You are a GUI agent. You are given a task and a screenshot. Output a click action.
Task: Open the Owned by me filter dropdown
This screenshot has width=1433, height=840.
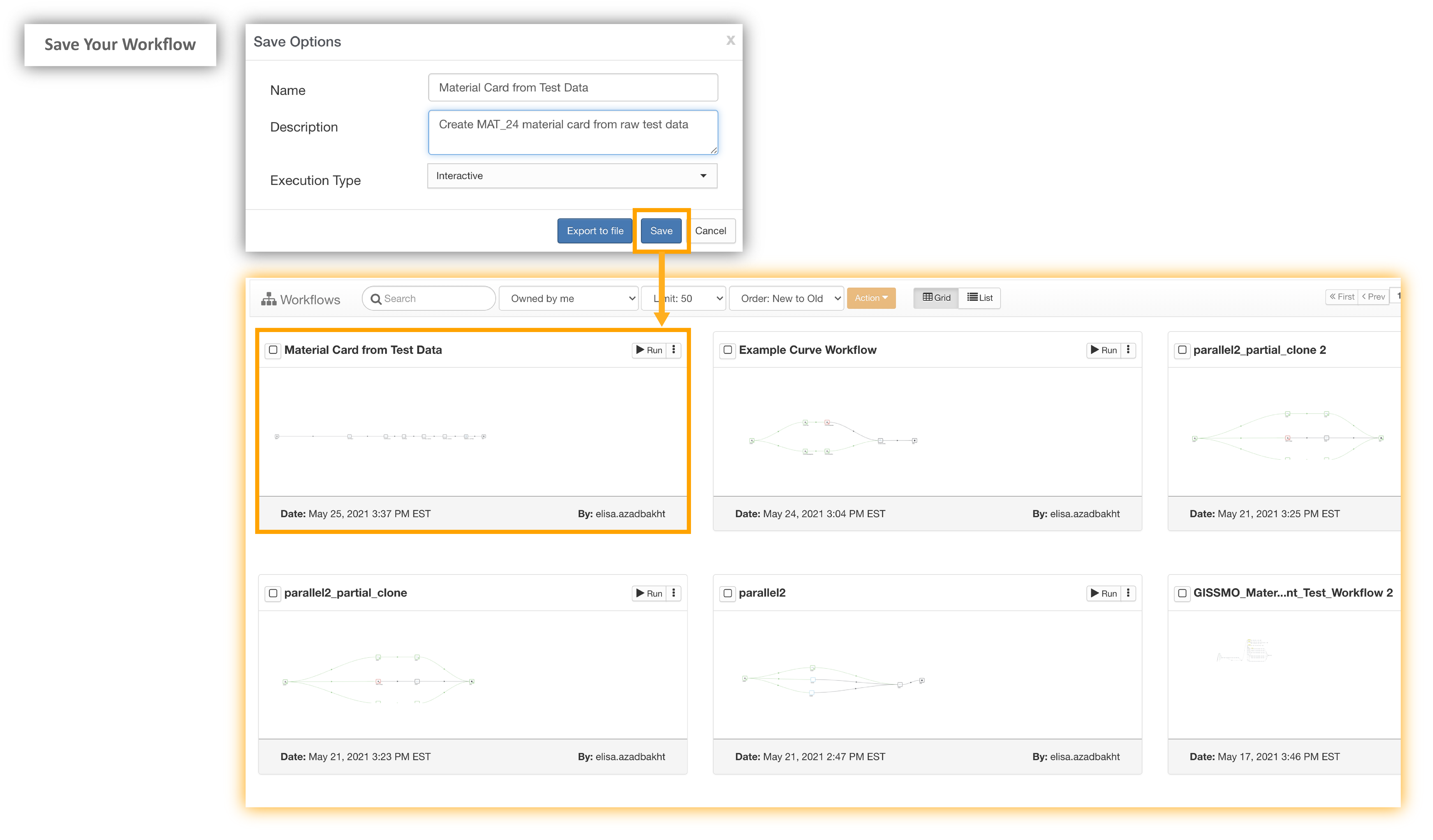coord(569,299)
